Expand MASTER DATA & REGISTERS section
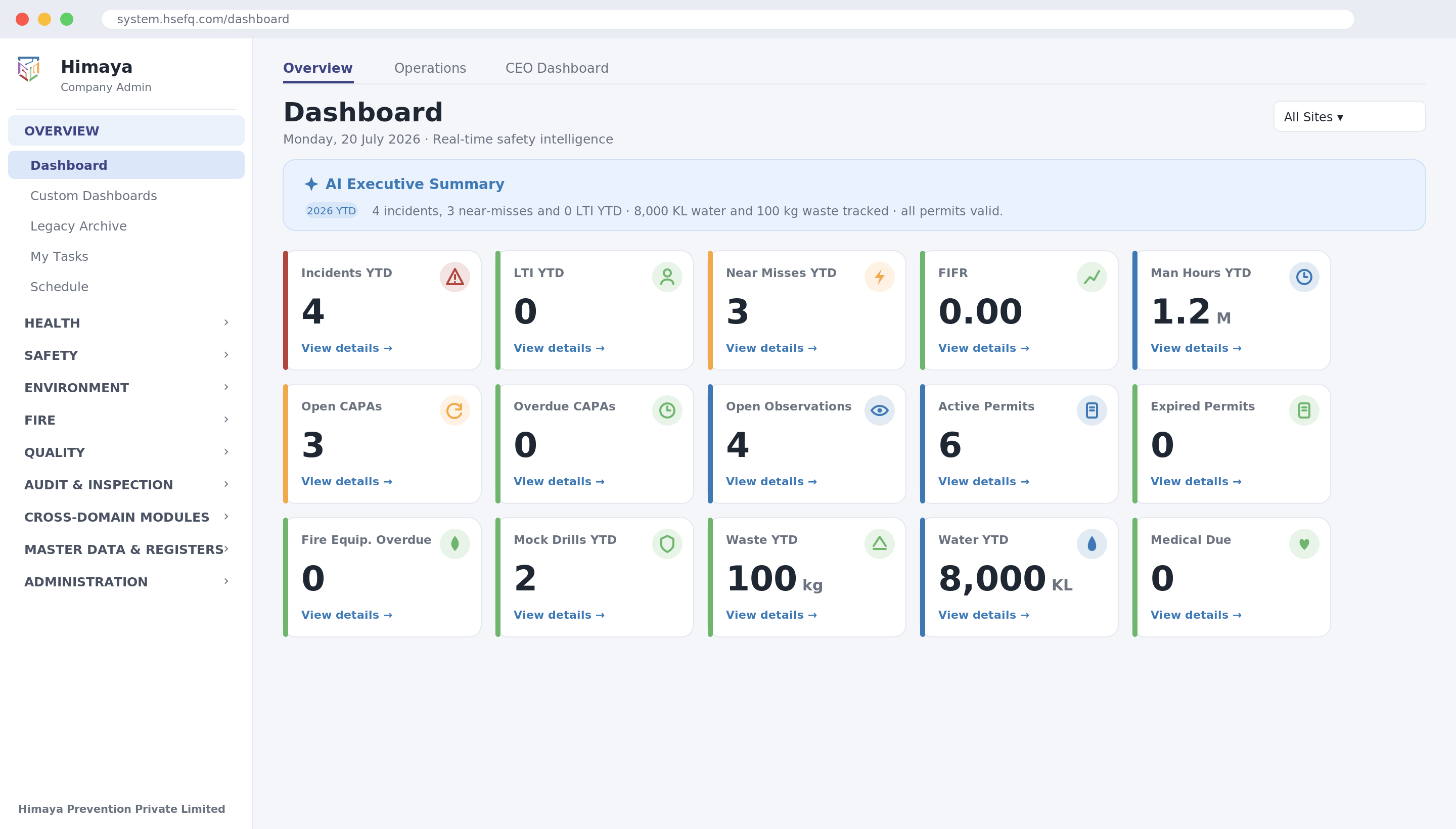 coord(126,549)
